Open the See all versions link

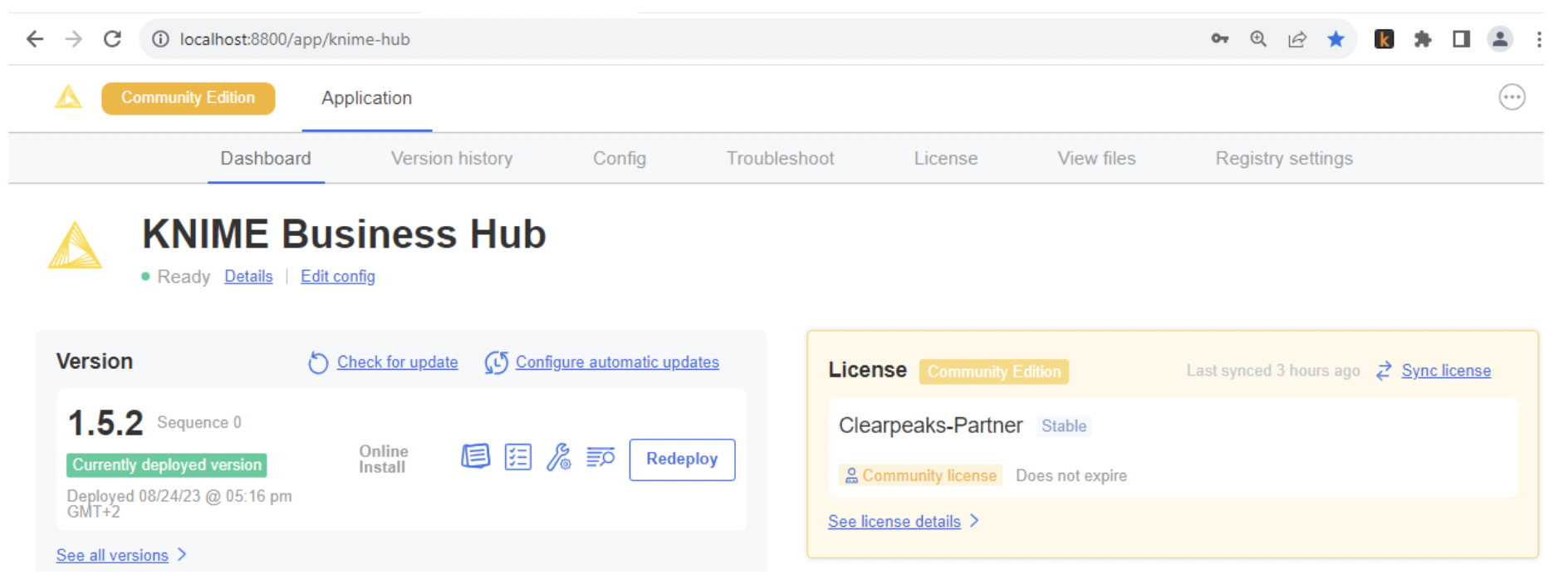[x=112, y=555]
